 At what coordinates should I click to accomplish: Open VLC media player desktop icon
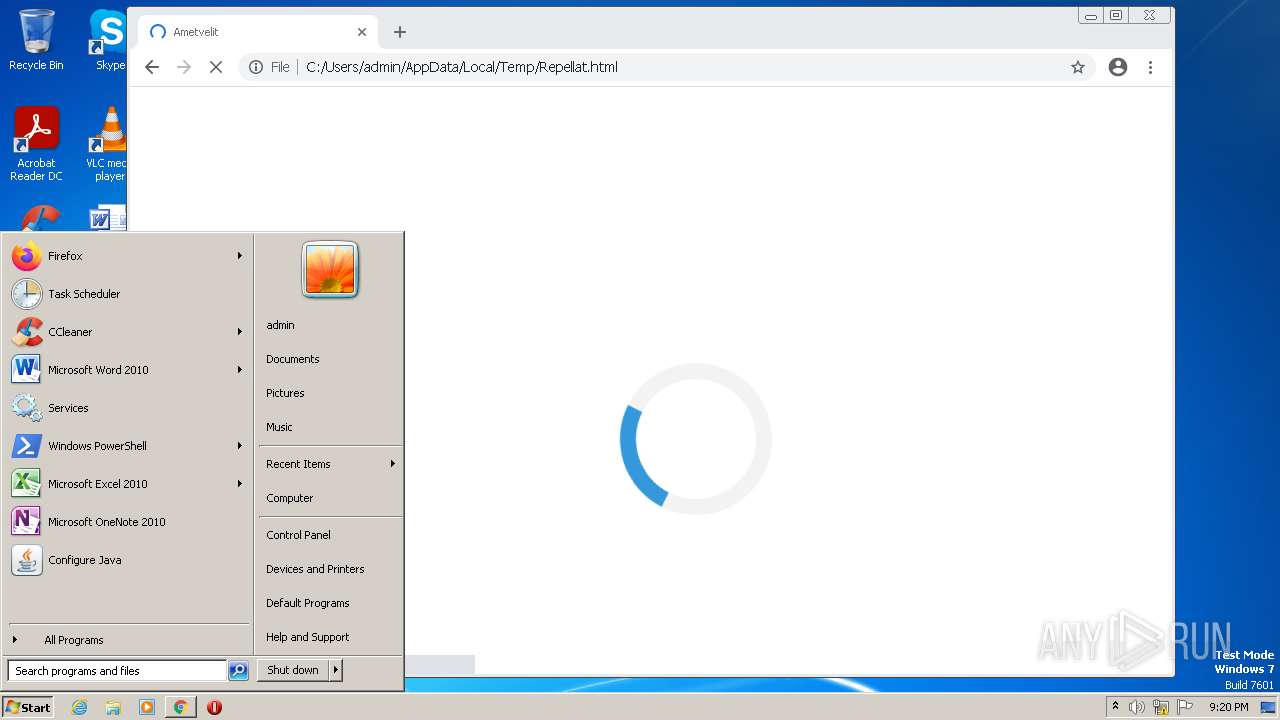[108, 144]
